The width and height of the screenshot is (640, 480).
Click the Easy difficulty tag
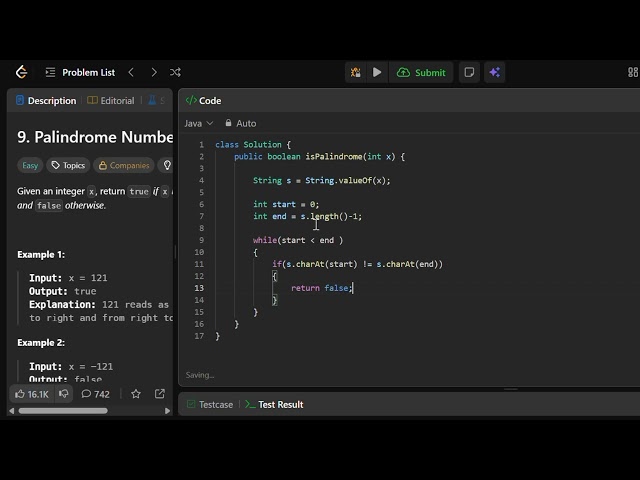(30, 165)
